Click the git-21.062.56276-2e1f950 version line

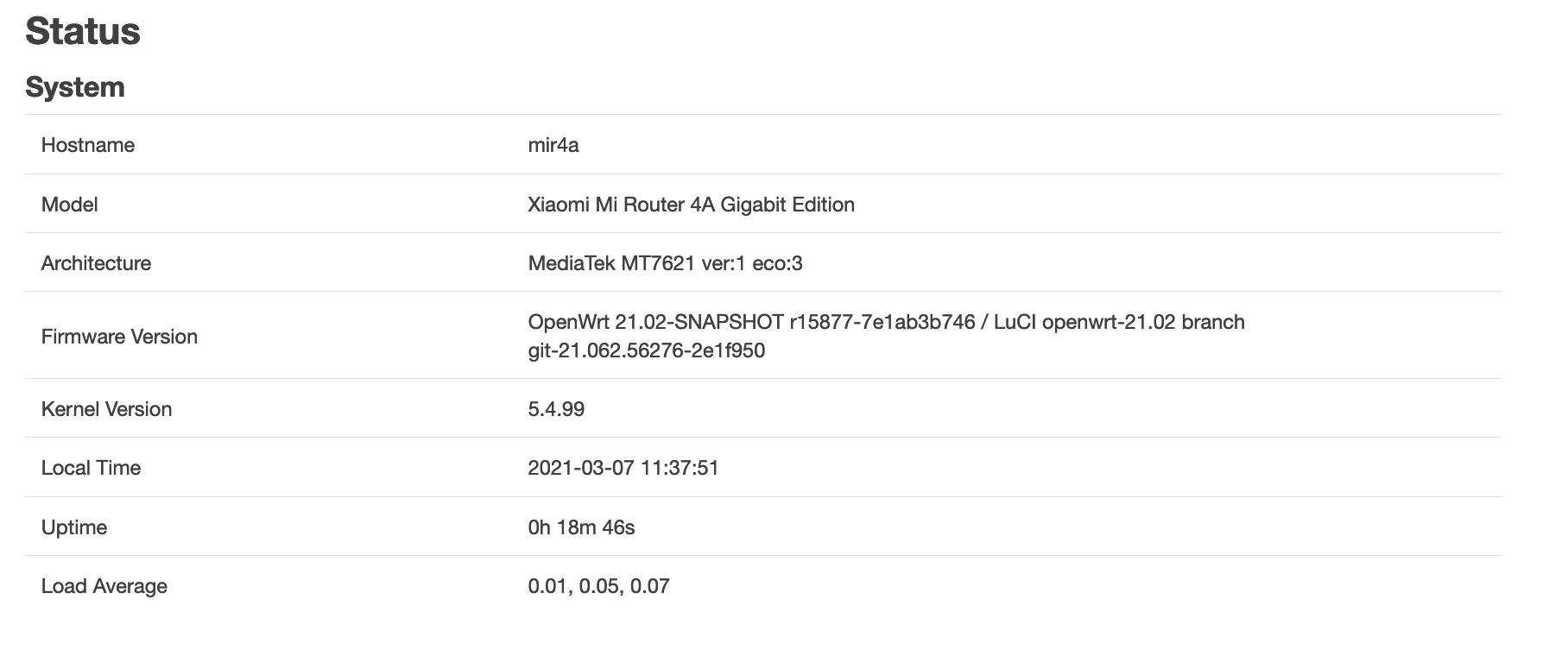(x=647, y=350)
